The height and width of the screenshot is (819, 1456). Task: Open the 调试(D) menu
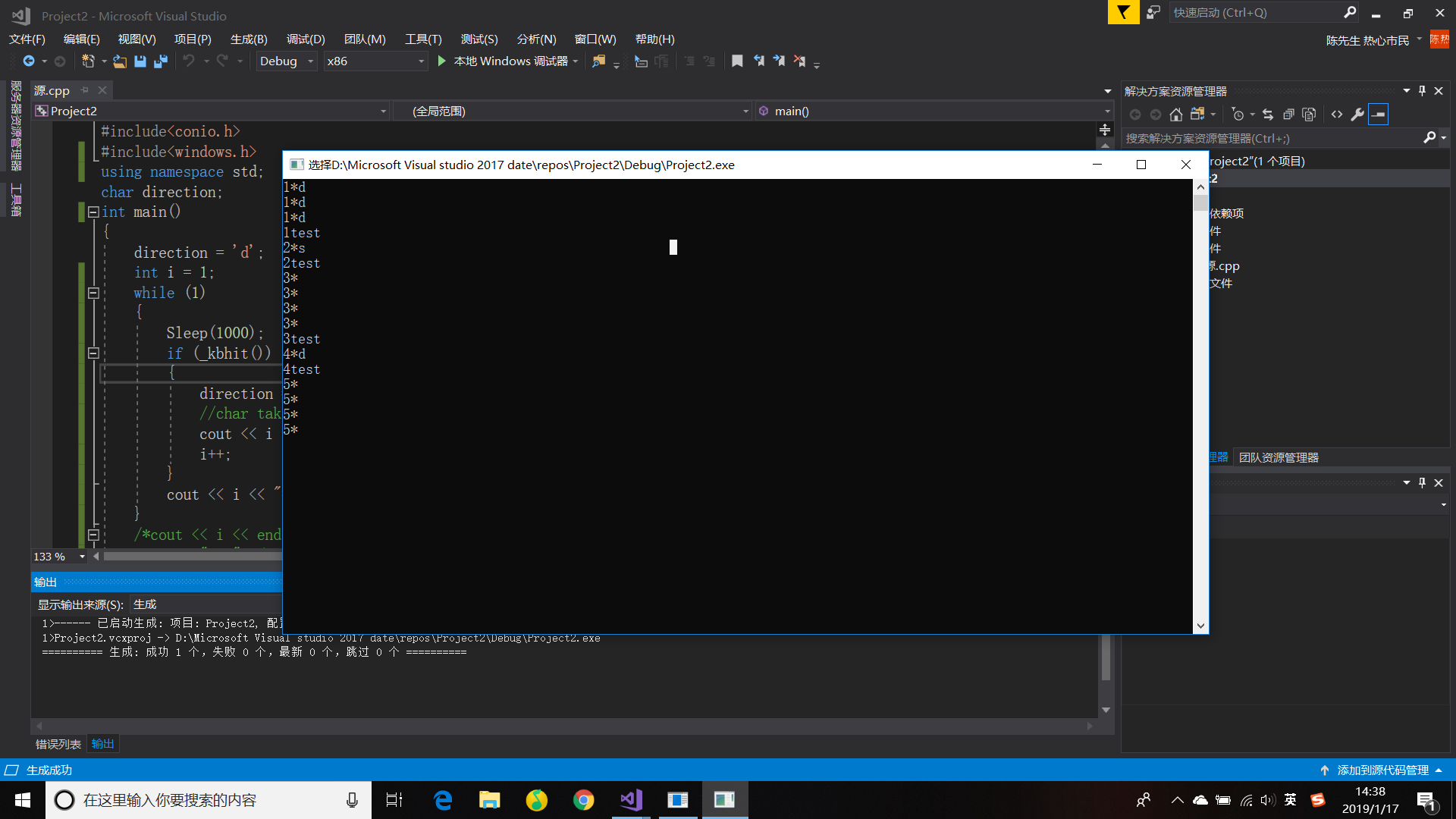click(306, 39)
